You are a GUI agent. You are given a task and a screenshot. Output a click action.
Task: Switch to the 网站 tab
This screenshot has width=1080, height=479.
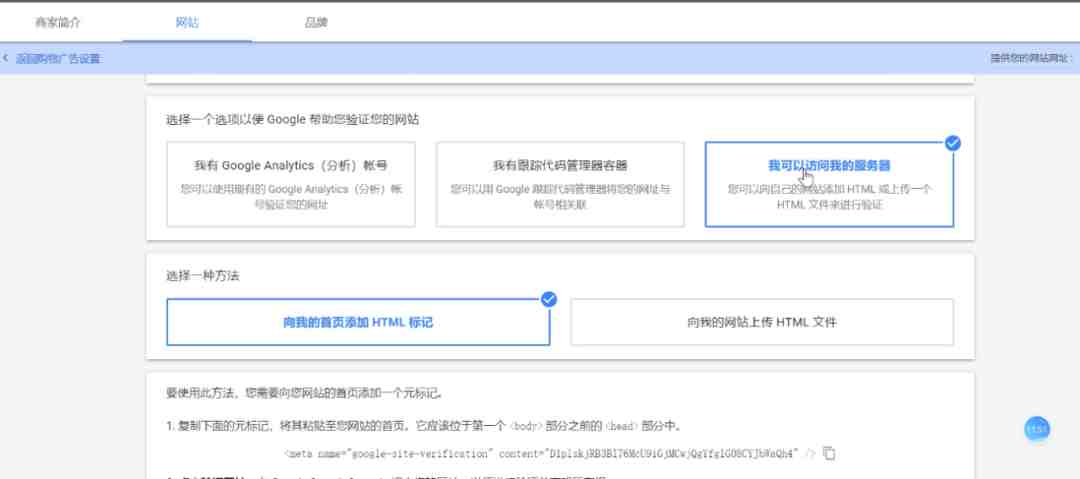pos(187,22)
